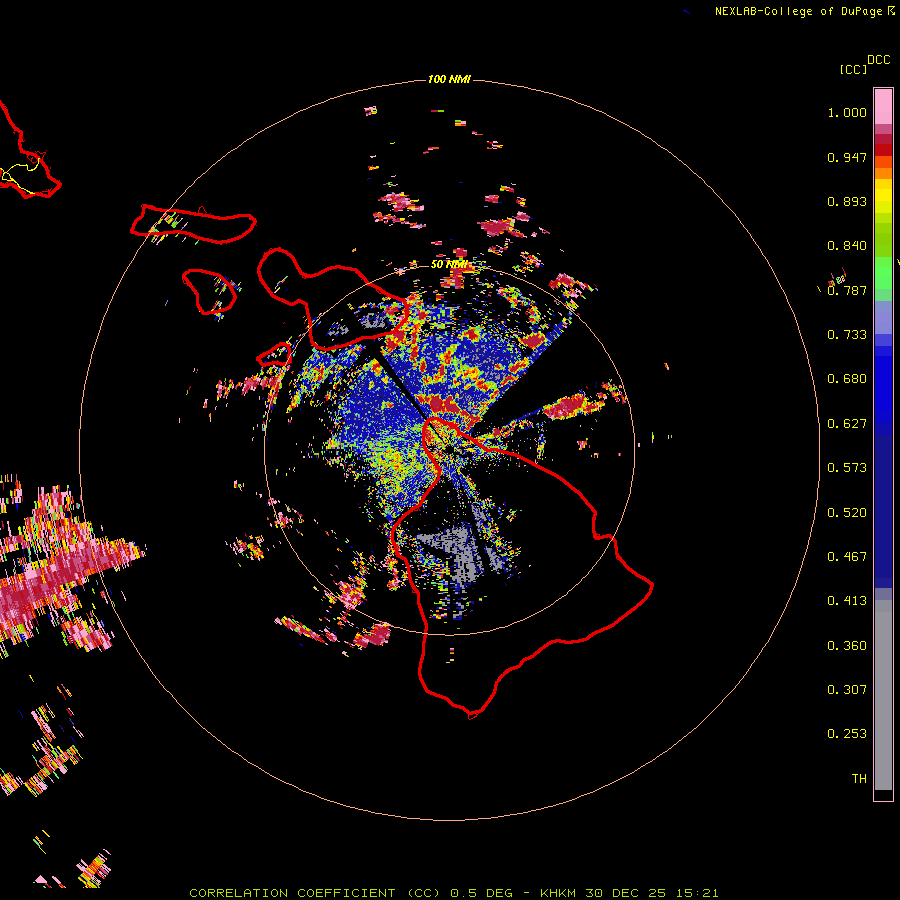Image resolution: width=900 pixels, height=900 pixels.
Task: Select the 1.000 value on the color scale
Action: coord(847,112)
